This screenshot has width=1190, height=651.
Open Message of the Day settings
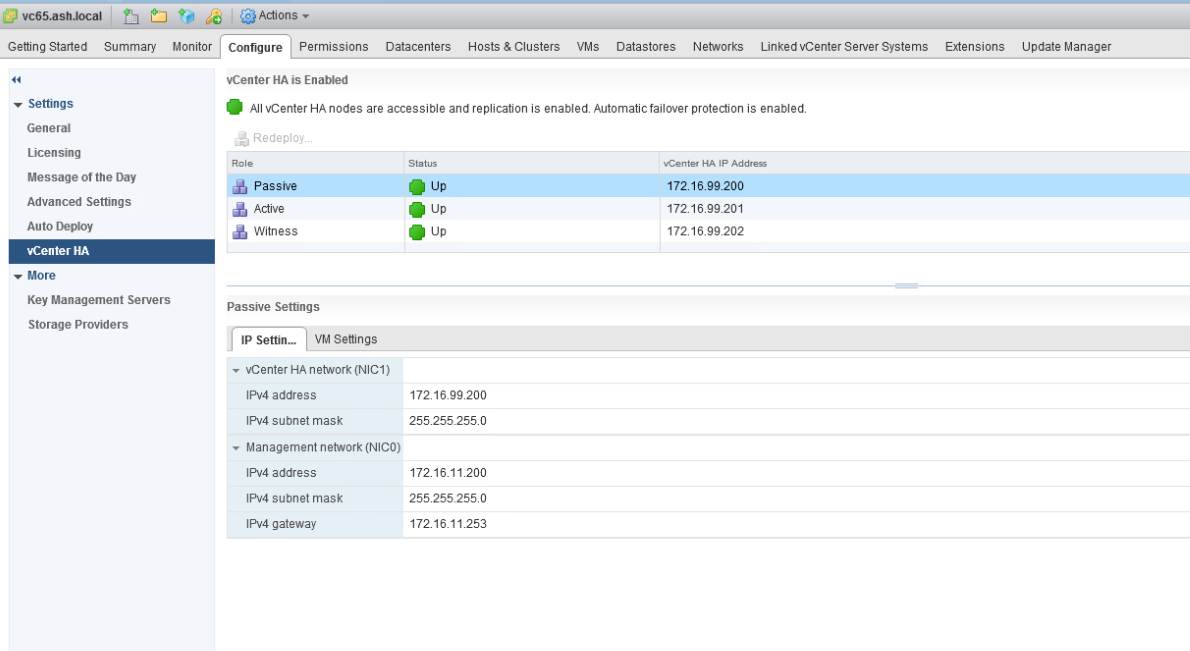81,177
